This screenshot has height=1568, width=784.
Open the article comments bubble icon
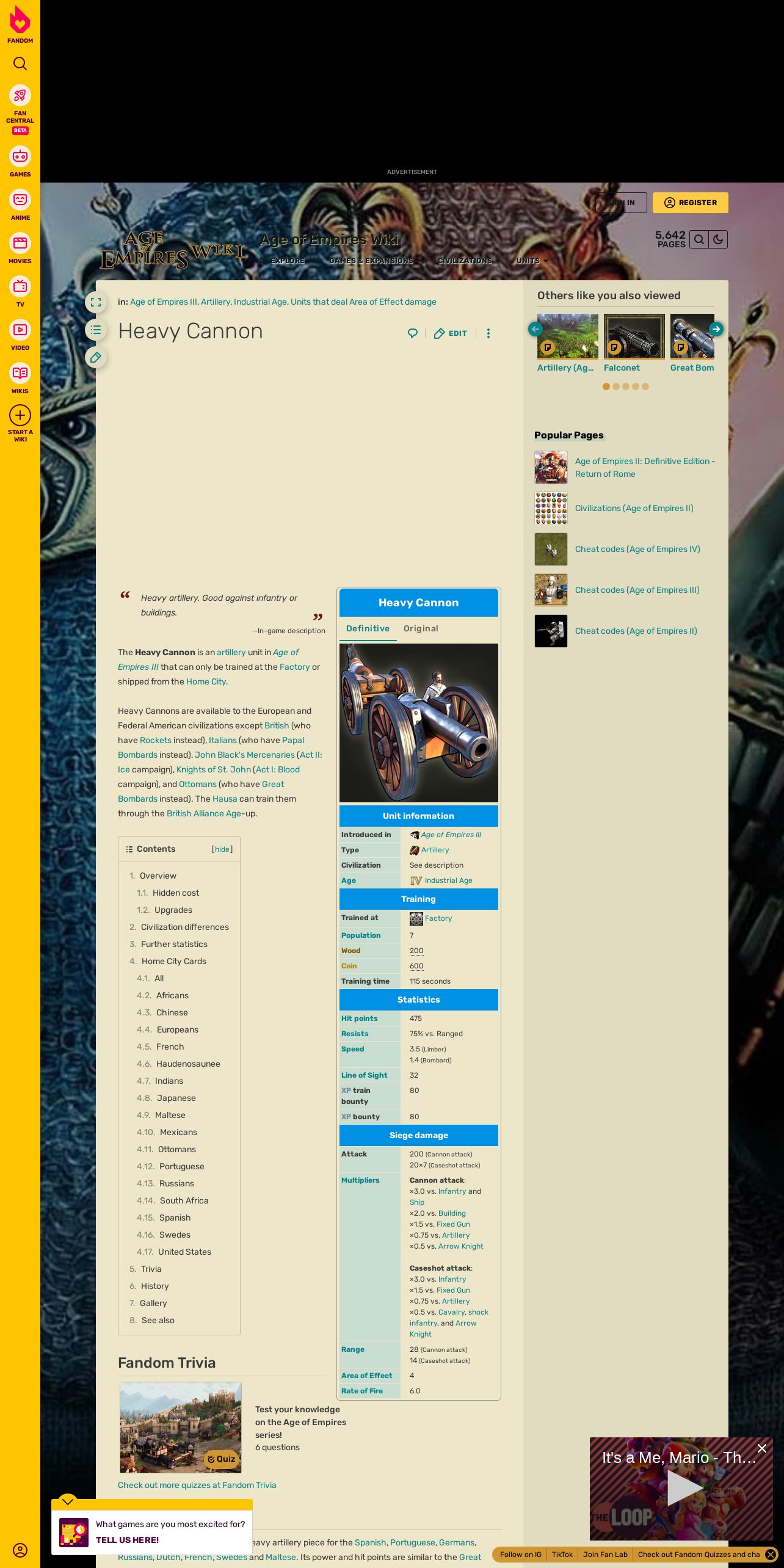pos(413,333)
